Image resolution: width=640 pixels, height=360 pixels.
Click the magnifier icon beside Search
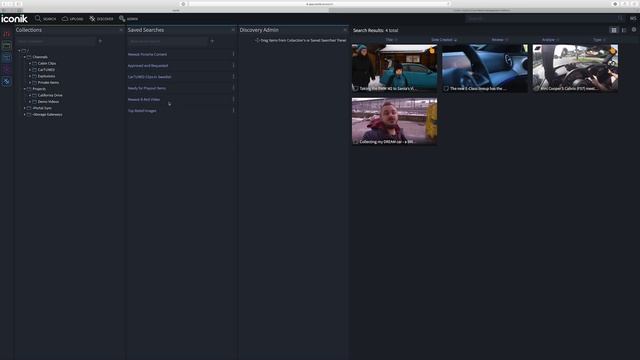tap(38, 18)
